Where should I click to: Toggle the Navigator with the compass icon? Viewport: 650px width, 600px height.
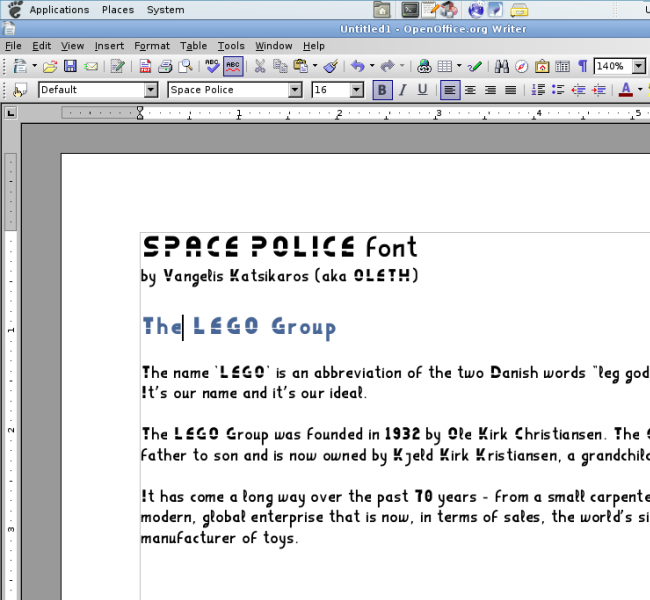[521, 66]
